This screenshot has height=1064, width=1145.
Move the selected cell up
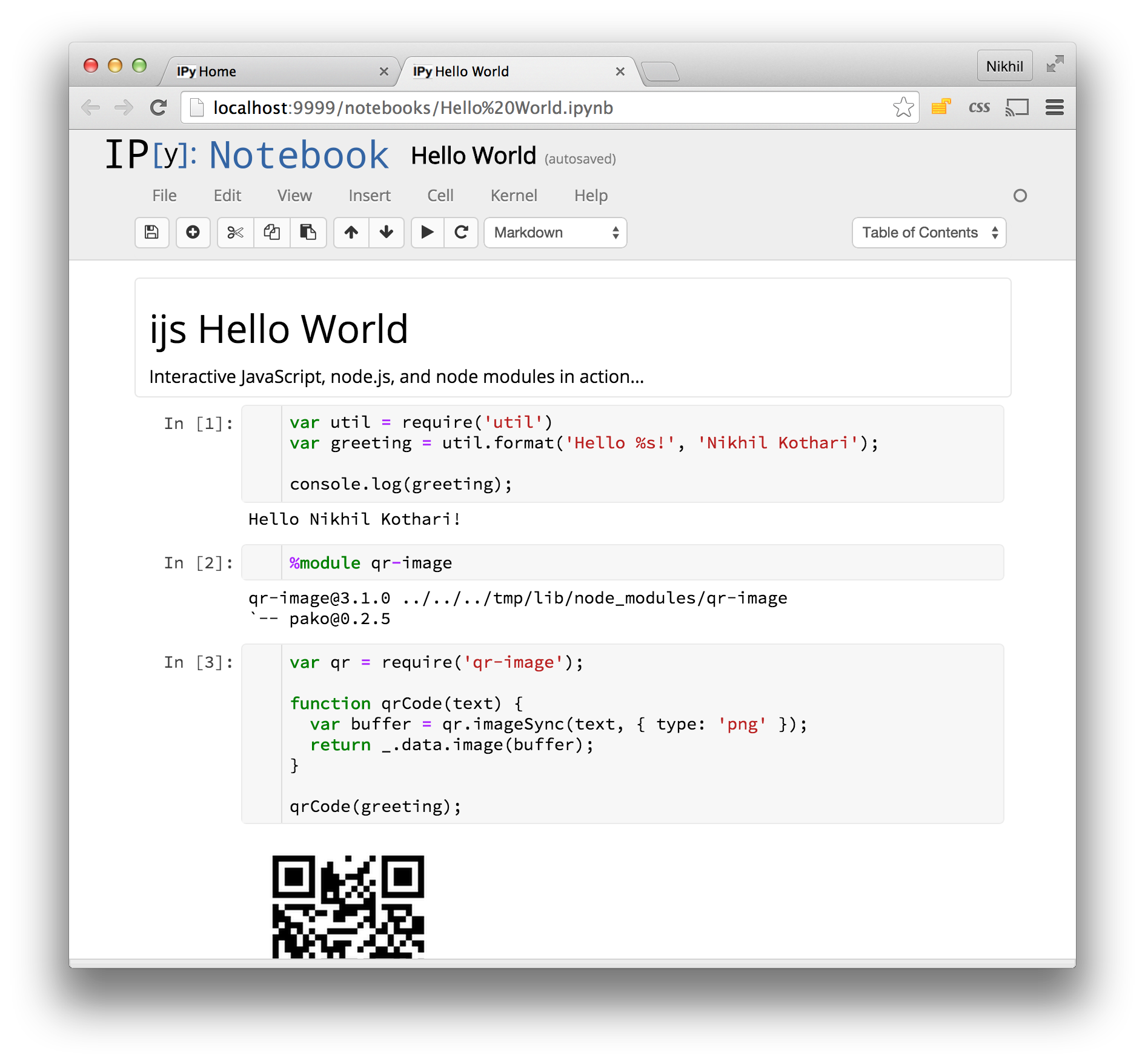(351, 233)
